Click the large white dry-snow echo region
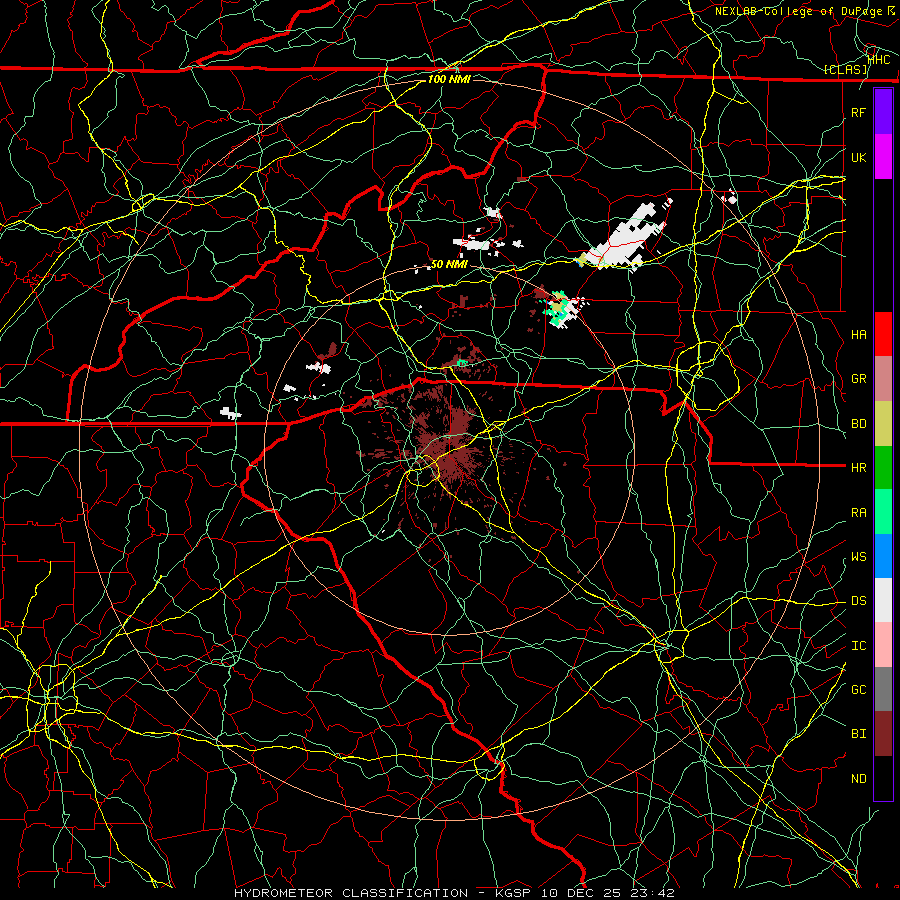Image resolution: width=900 pixels, height=900 pixels. coord(623,241)
